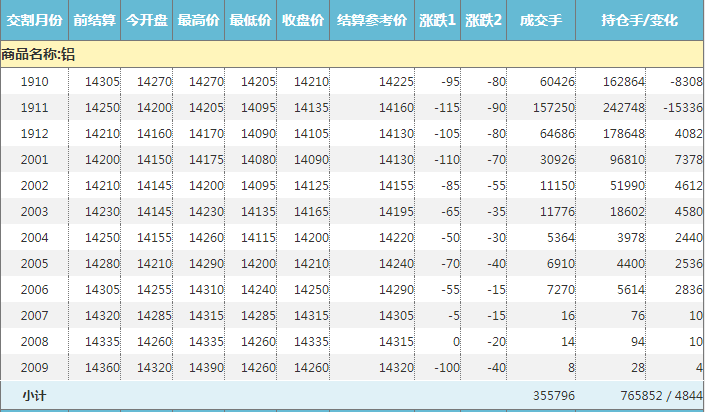Select the 最低价 column header
The height and width of the screenshot is (412, 705).
click(x=250, y=20)
